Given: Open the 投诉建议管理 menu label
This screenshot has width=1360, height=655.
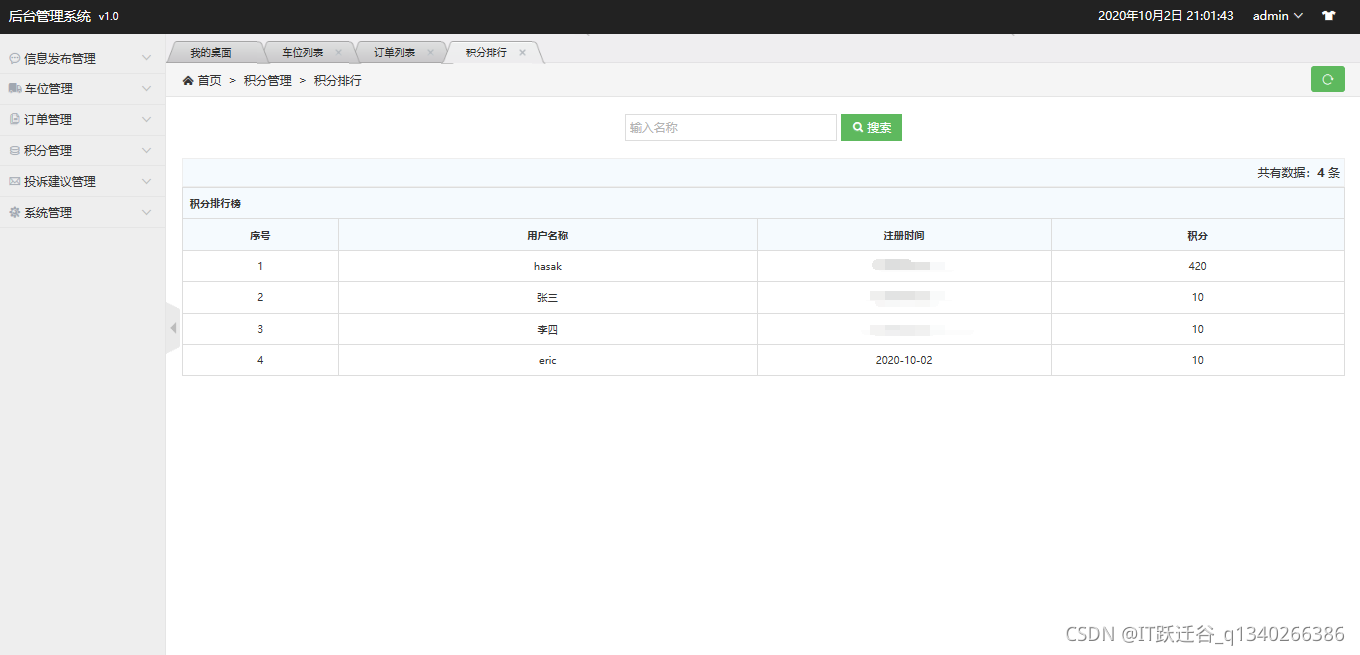Looking at the screenshot, I should pos(60,182).
